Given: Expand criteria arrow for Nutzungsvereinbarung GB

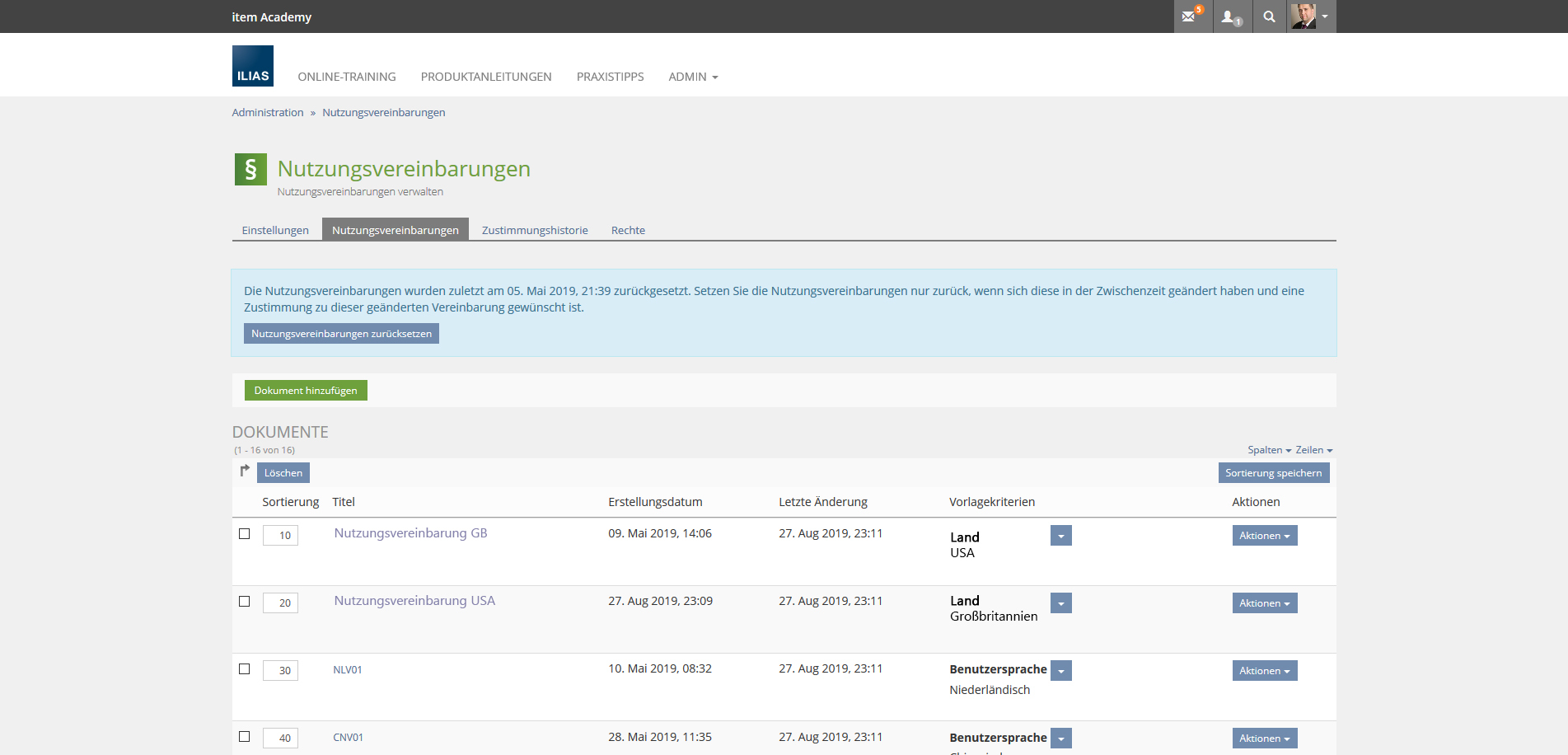Looking at the screenshot, I should click(x=1060, y=536).
